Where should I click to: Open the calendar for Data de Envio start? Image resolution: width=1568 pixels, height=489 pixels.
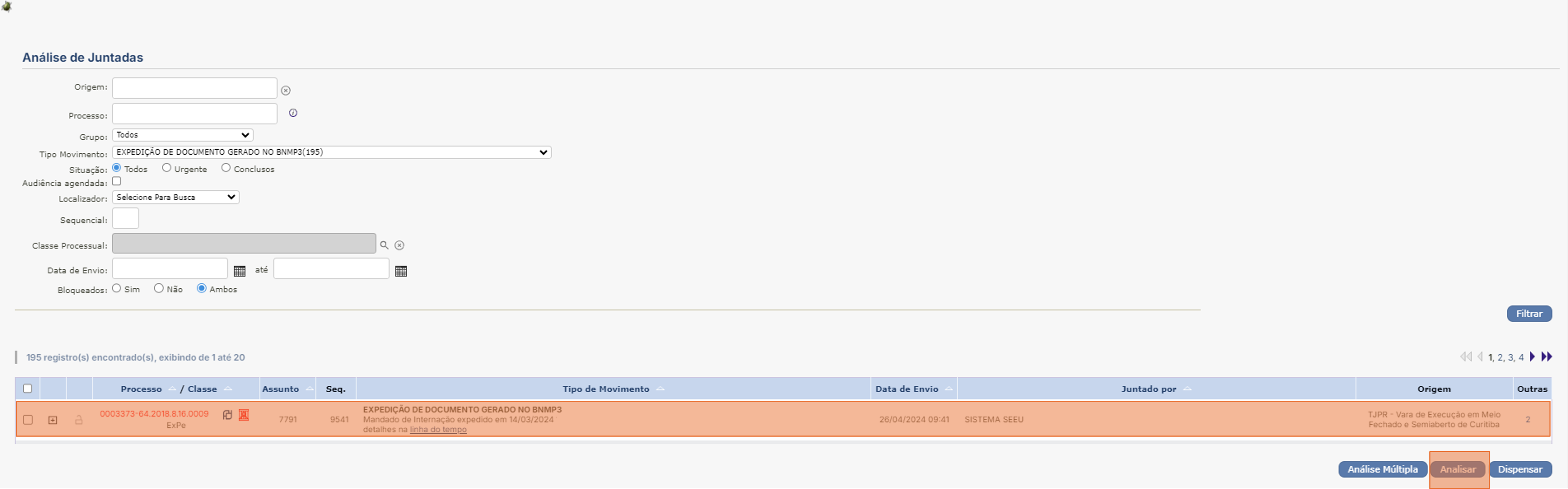(x=240, y=271)
